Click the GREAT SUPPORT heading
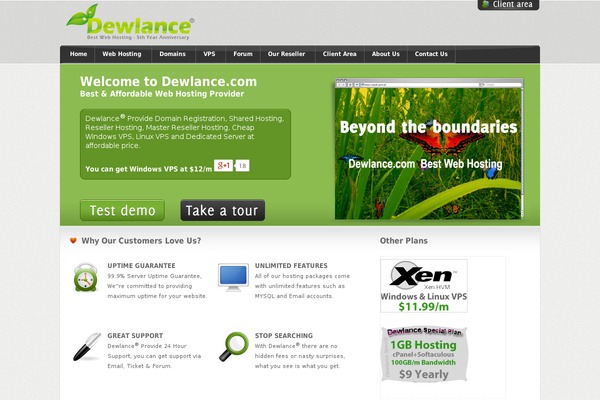 [x=135, y=336]
